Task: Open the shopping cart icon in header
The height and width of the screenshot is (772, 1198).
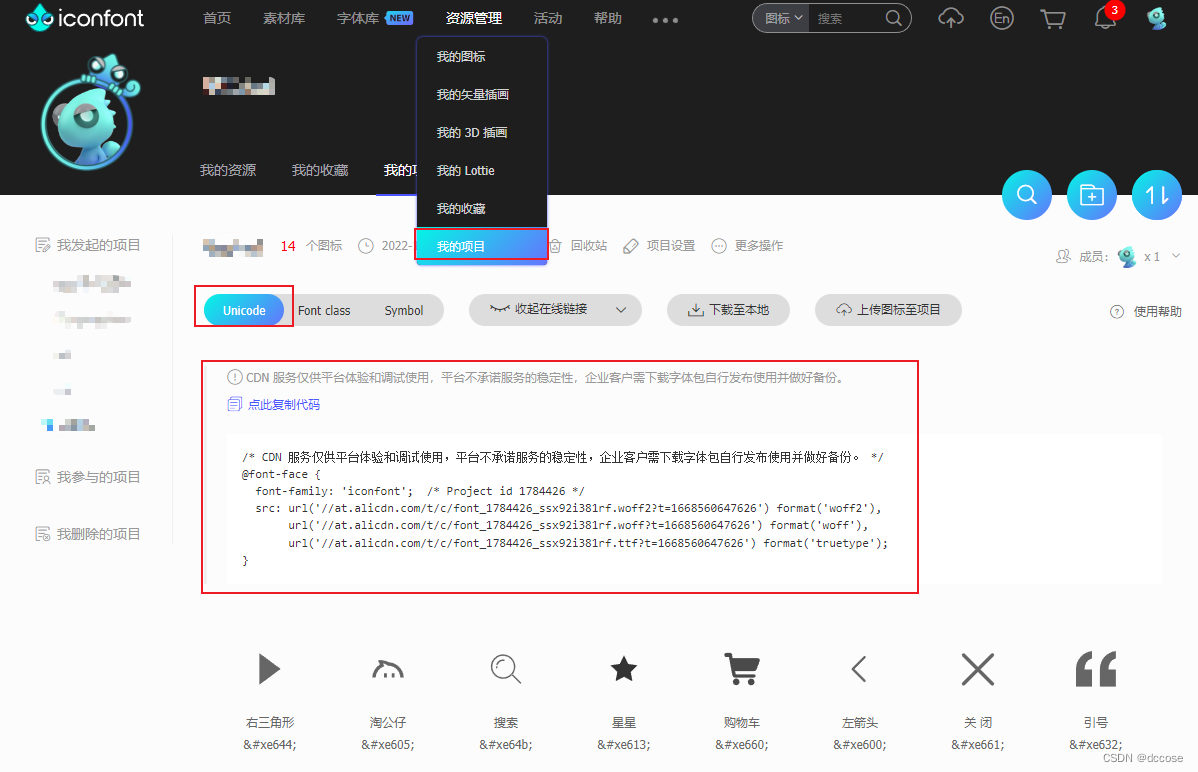Action: [1052, 18]
